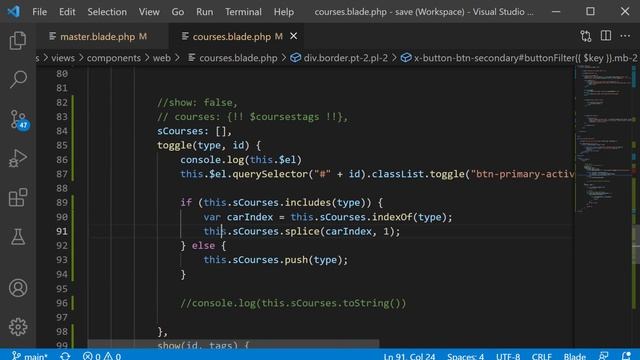This screenshot has height=360, width=640.
Task: Open the Explorer view in the activity bar
Action: click(x=18, y=40)
